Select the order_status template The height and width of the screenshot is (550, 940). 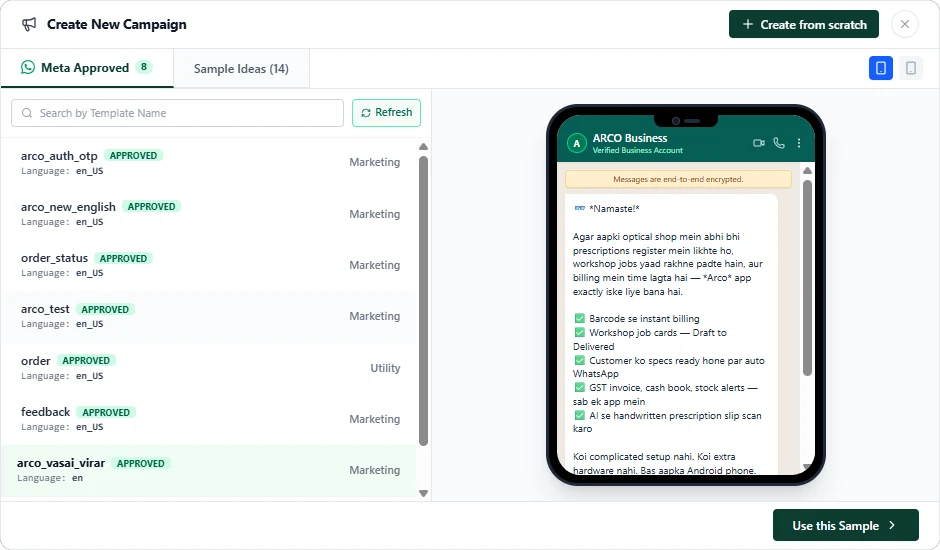coord(208,265)
